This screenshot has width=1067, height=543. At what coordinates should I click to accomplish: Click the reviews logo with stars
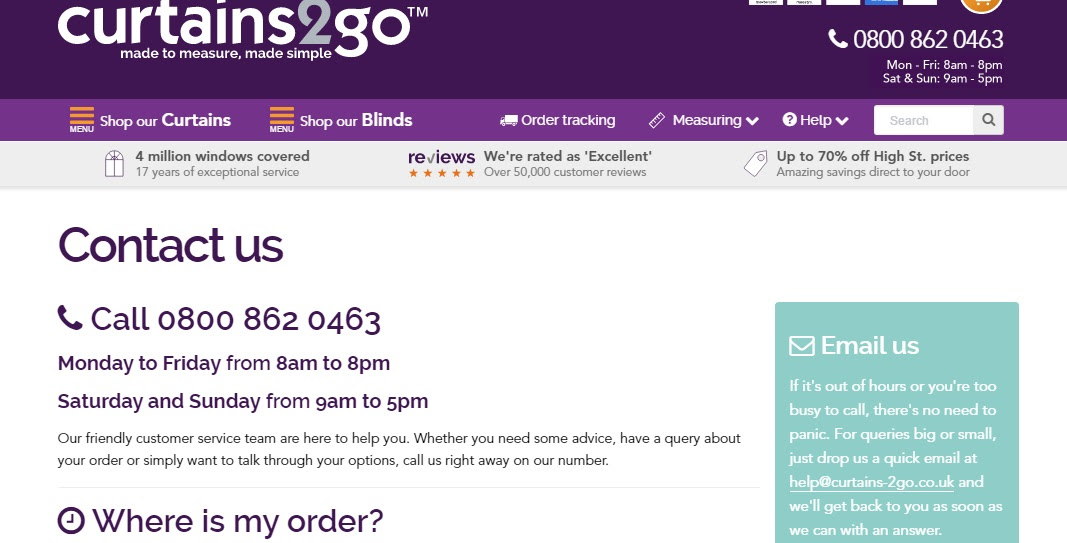point(442,164)
